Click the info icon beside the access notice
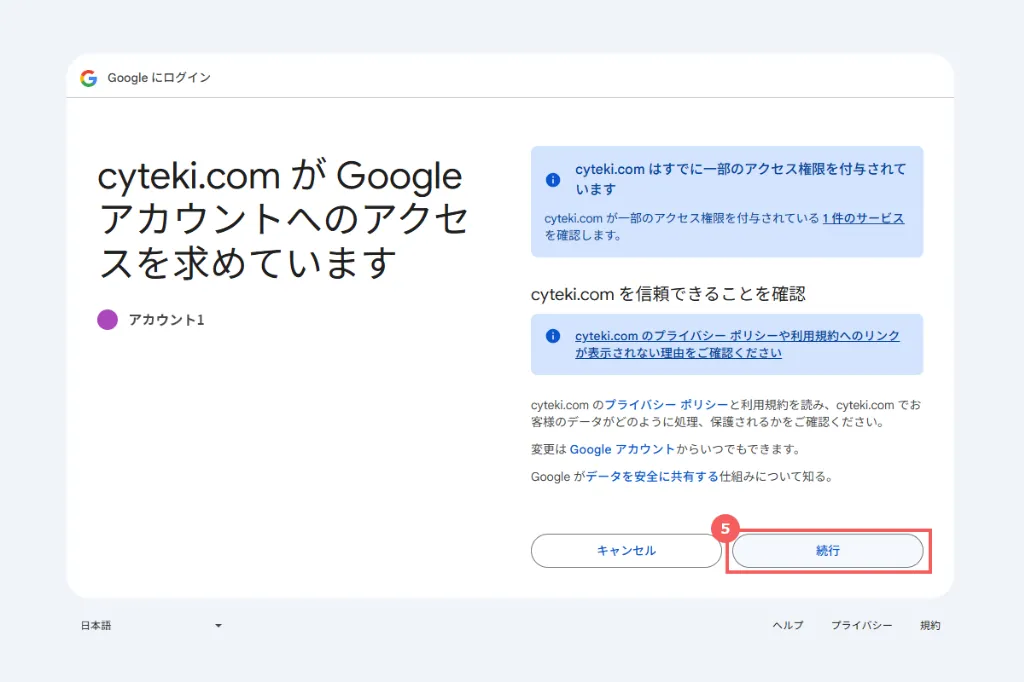Image resolution: width=1024 pixels, height=682 pixels. point(552,180)
